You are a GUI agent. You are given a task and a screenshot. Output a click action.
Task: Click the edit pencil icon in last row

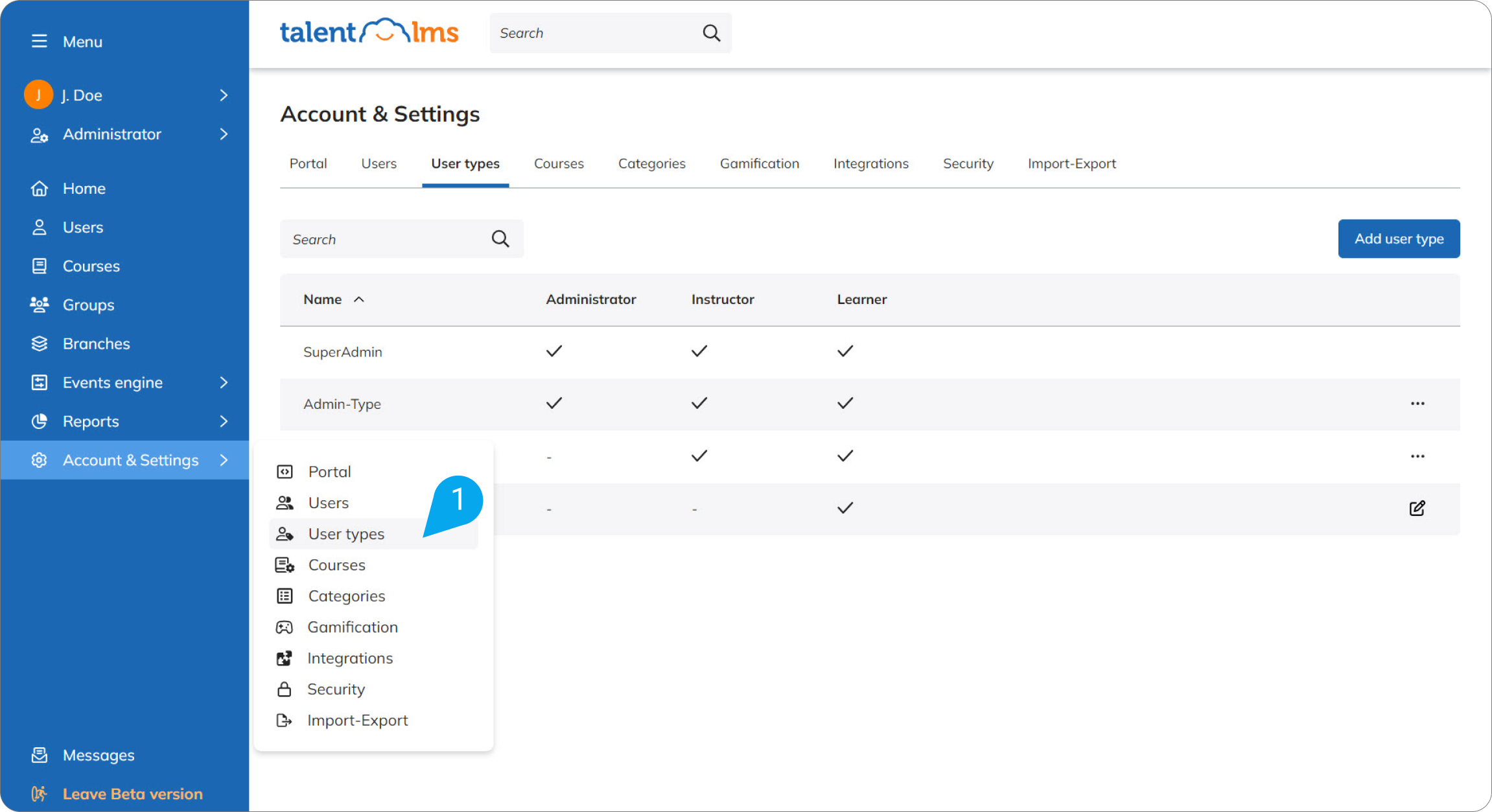[x=1417, y=508]
